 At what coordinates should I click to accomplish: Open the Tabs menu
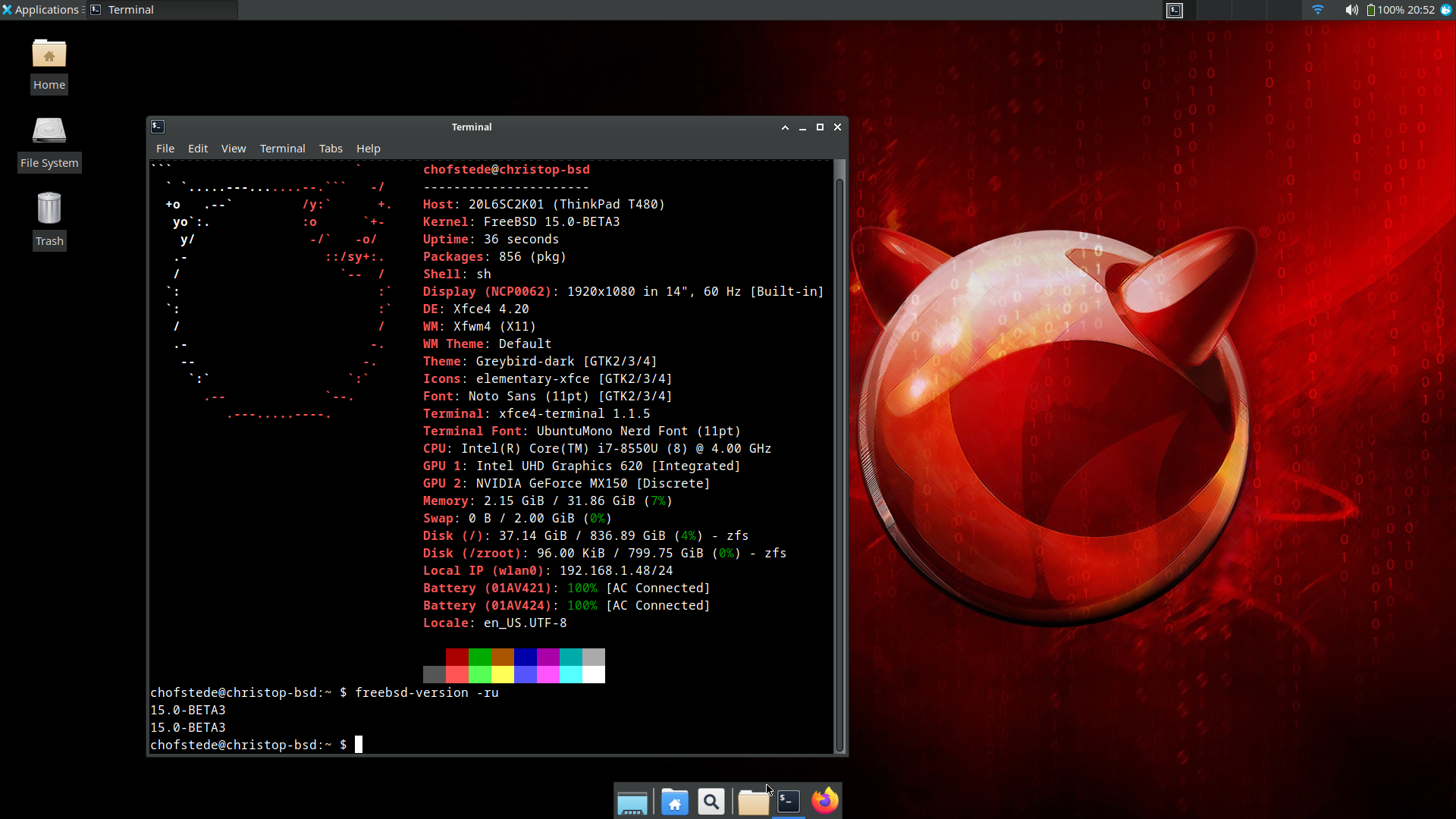click(330, 149)
